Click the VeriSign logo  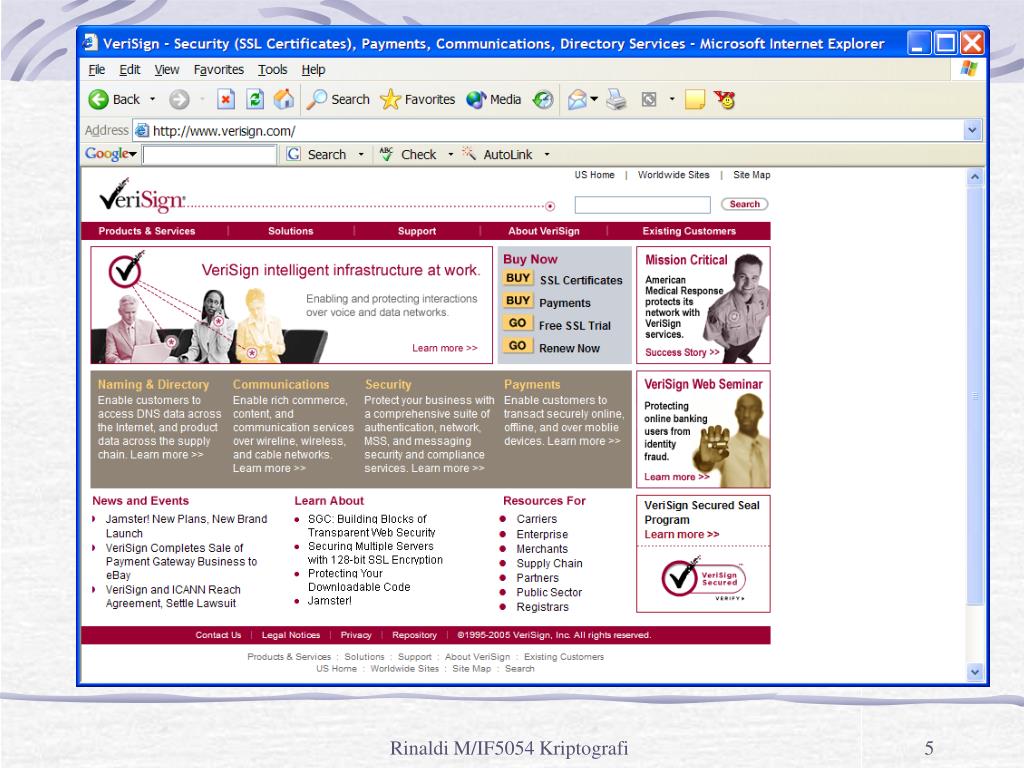(x=142, y=195)
